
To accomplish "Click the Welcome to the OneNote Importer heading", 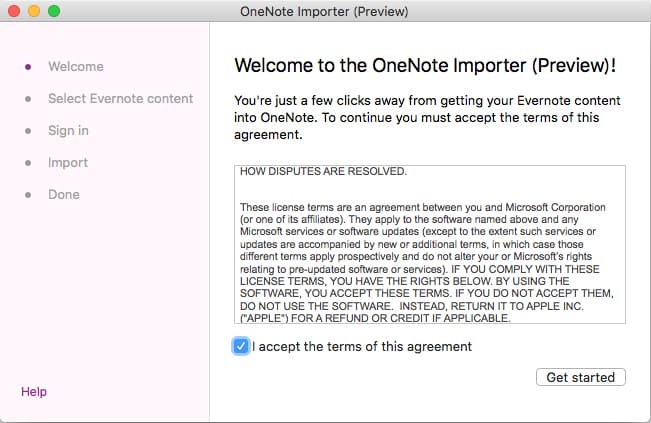I will (425, 66).
